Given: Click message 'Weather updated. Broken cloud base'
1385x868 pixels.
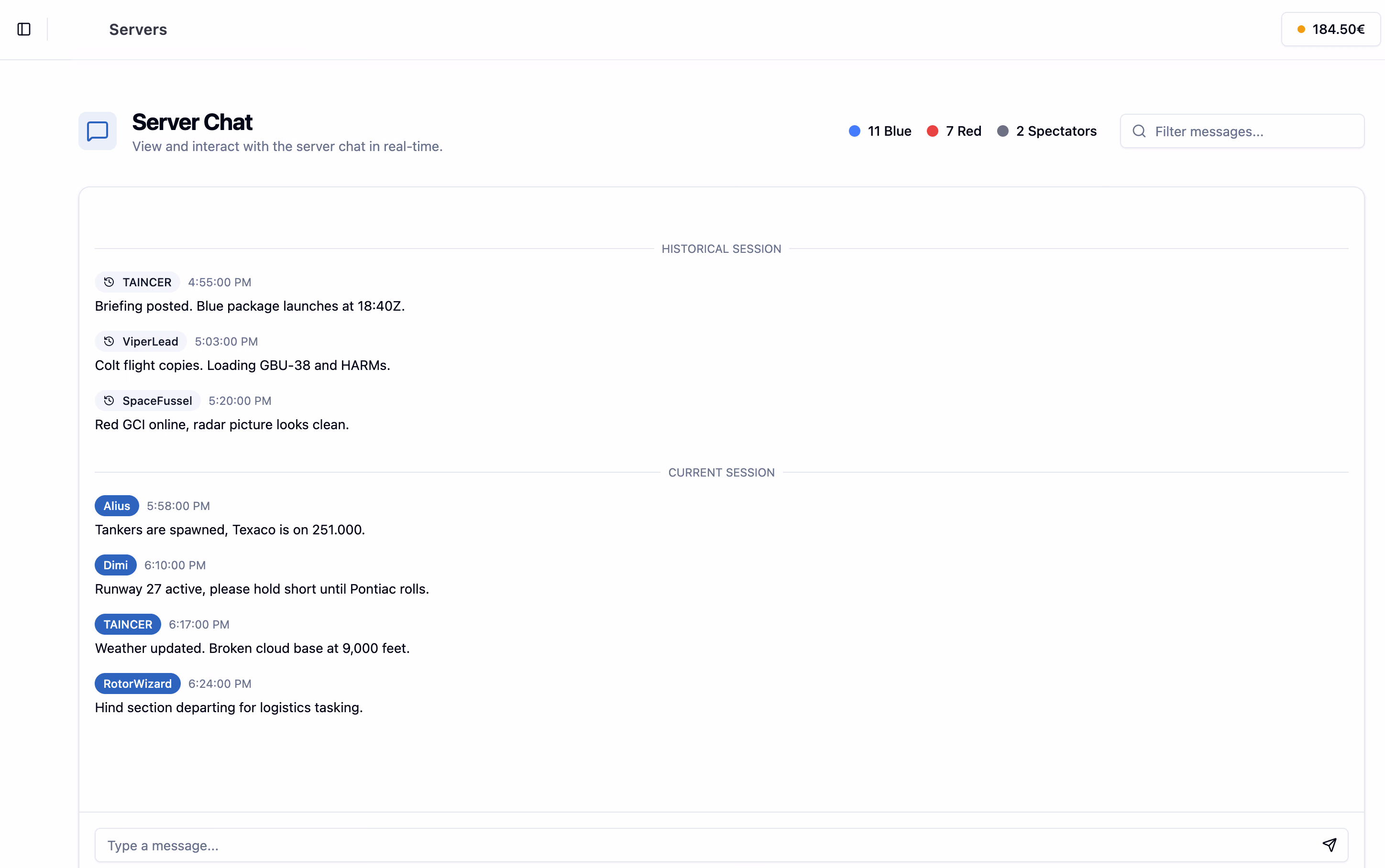Looking at the screenshot, I should 252,648.
